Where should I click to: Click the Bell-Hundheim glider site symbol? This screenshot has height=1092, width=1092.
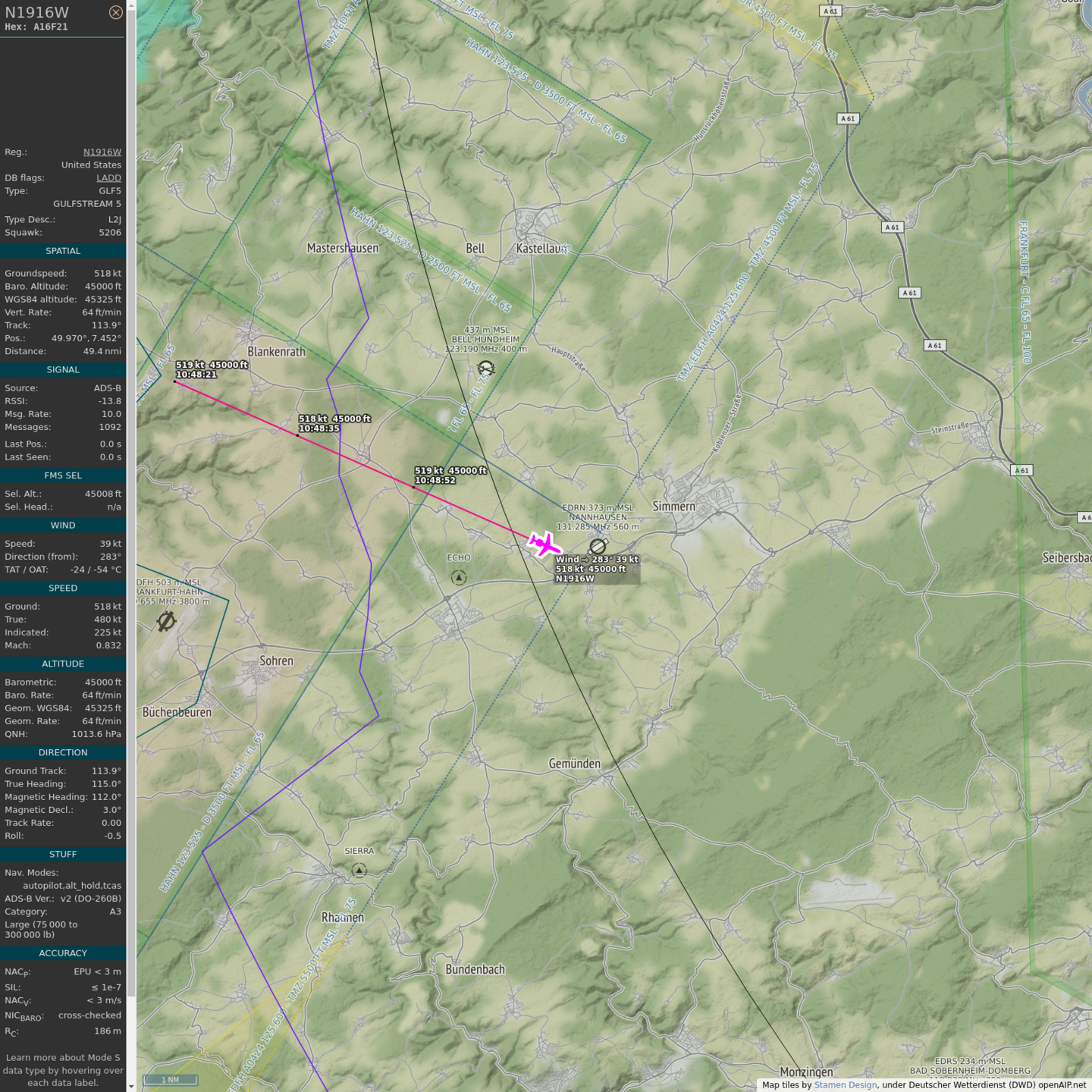coord(486,369)
